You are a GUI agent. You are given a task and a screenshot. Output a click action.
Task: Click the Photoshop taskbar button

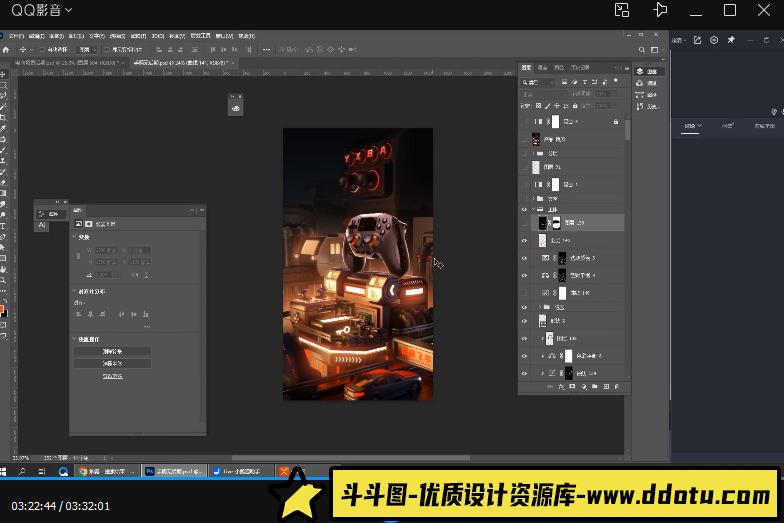[174, 472]
